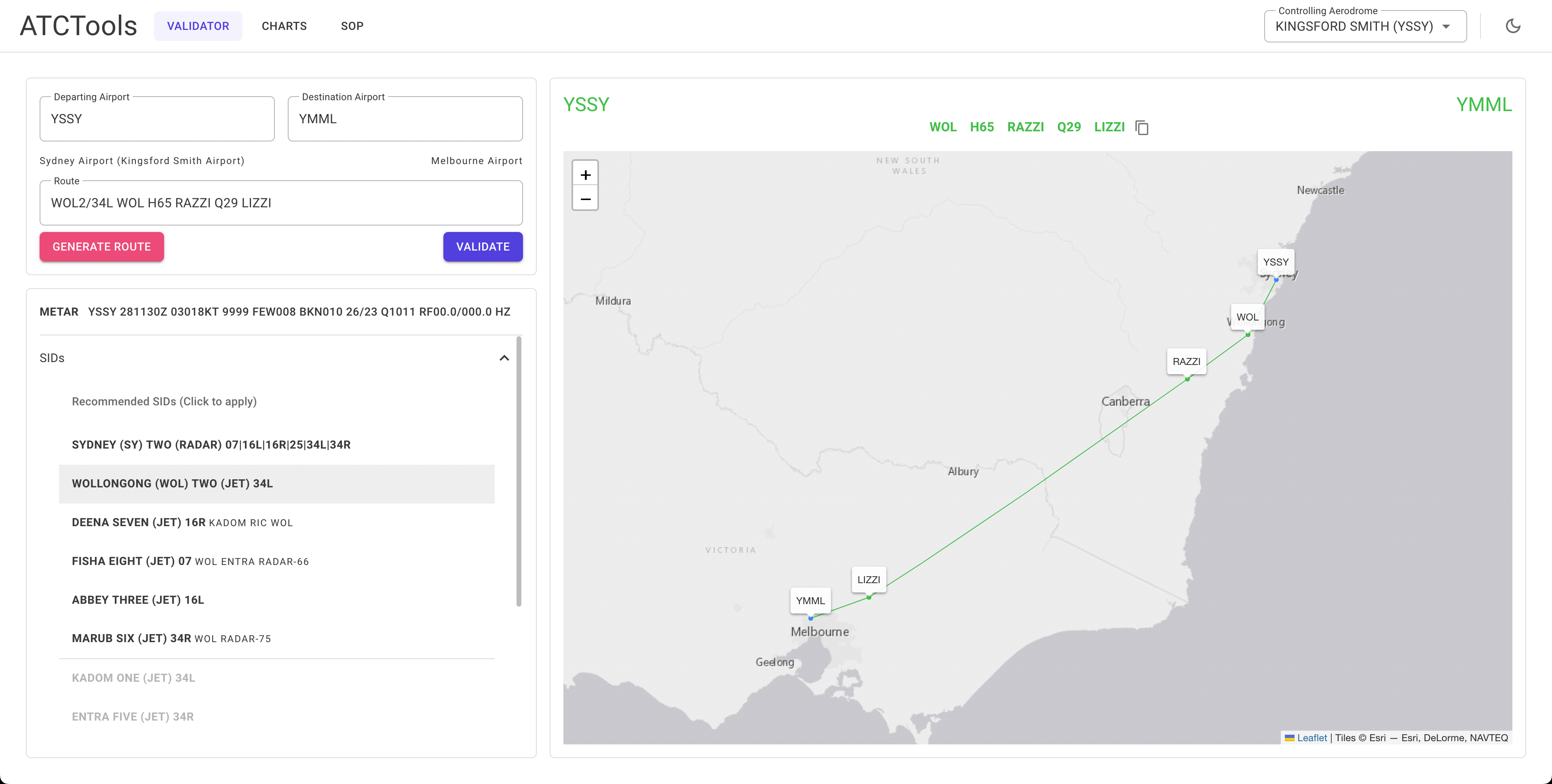Screen dimensions: 1552x784
Task: Click the YSSY marker near Sydney
Action: click(1276, 261)
